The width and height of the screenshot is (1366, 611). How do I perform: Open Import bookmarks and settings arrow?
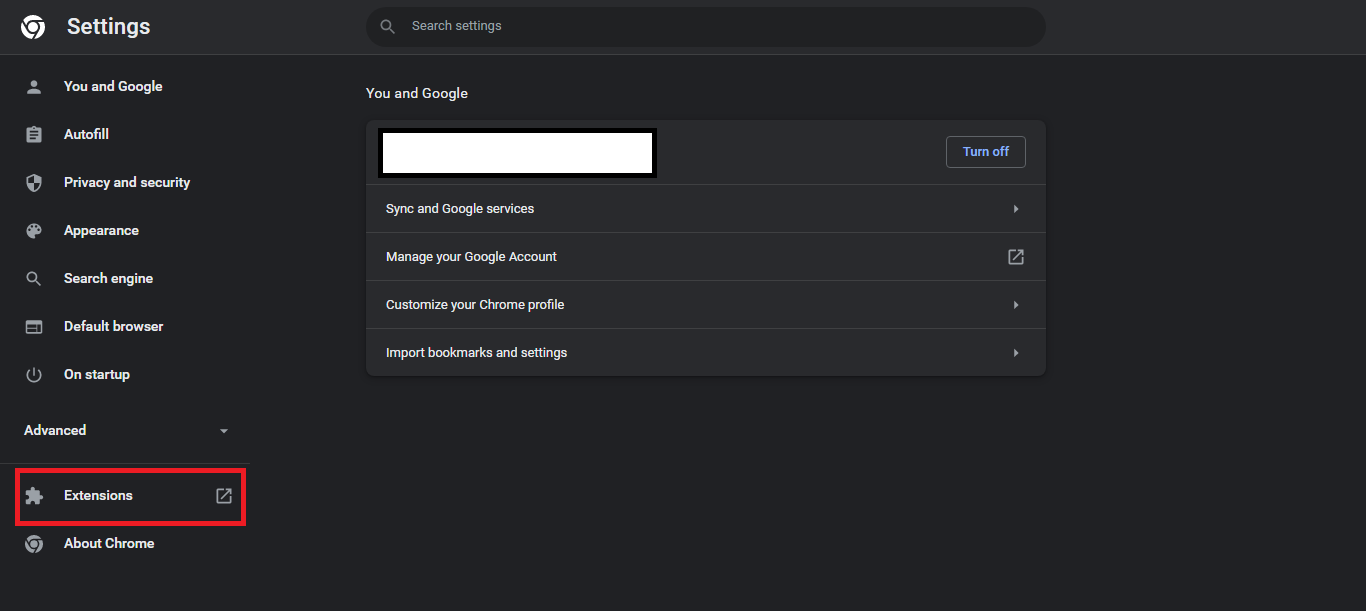(1016, 353)
